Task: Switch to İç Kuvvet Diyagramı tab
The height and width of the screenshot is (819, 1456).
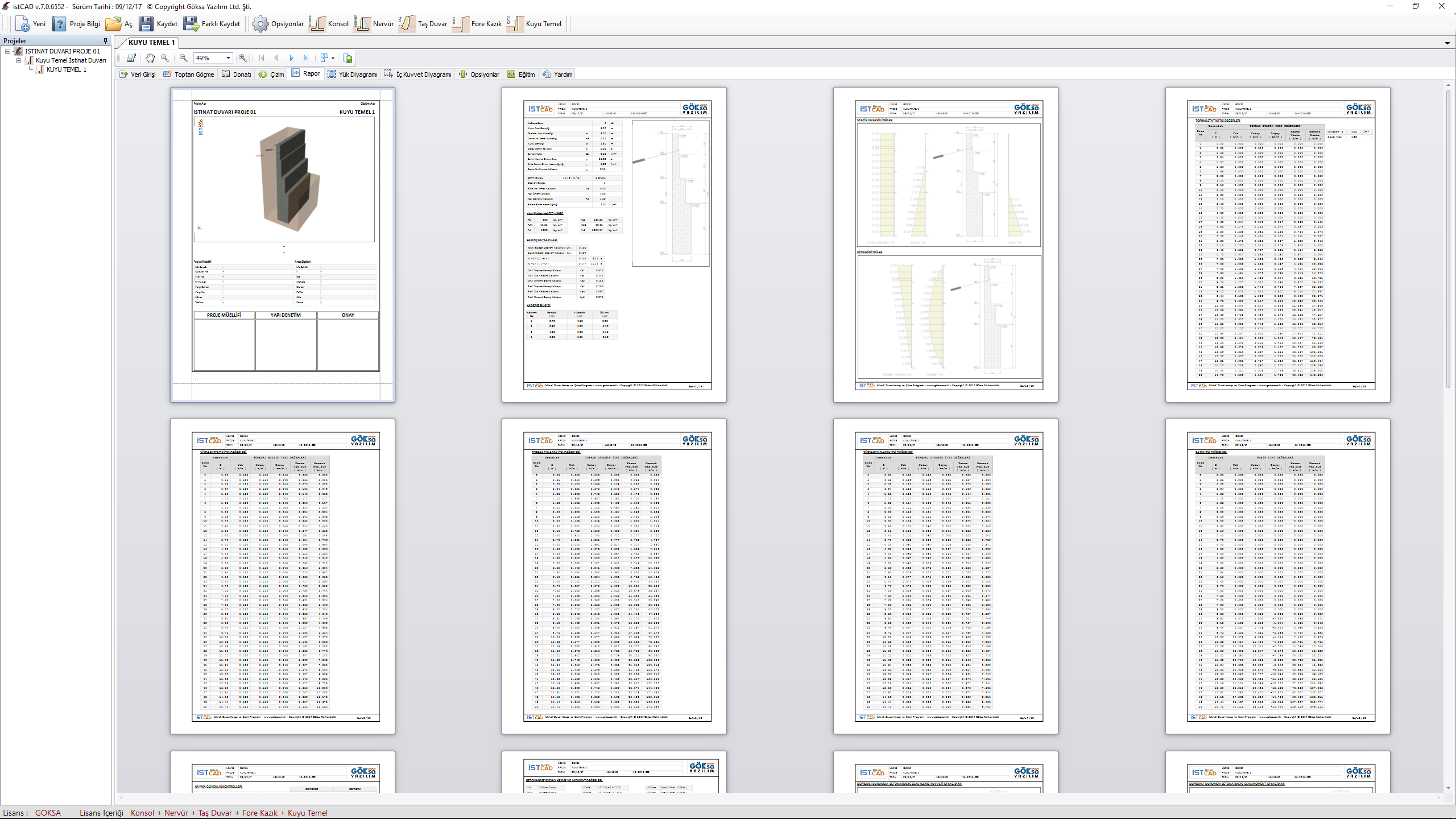Action: coord(419,75)
